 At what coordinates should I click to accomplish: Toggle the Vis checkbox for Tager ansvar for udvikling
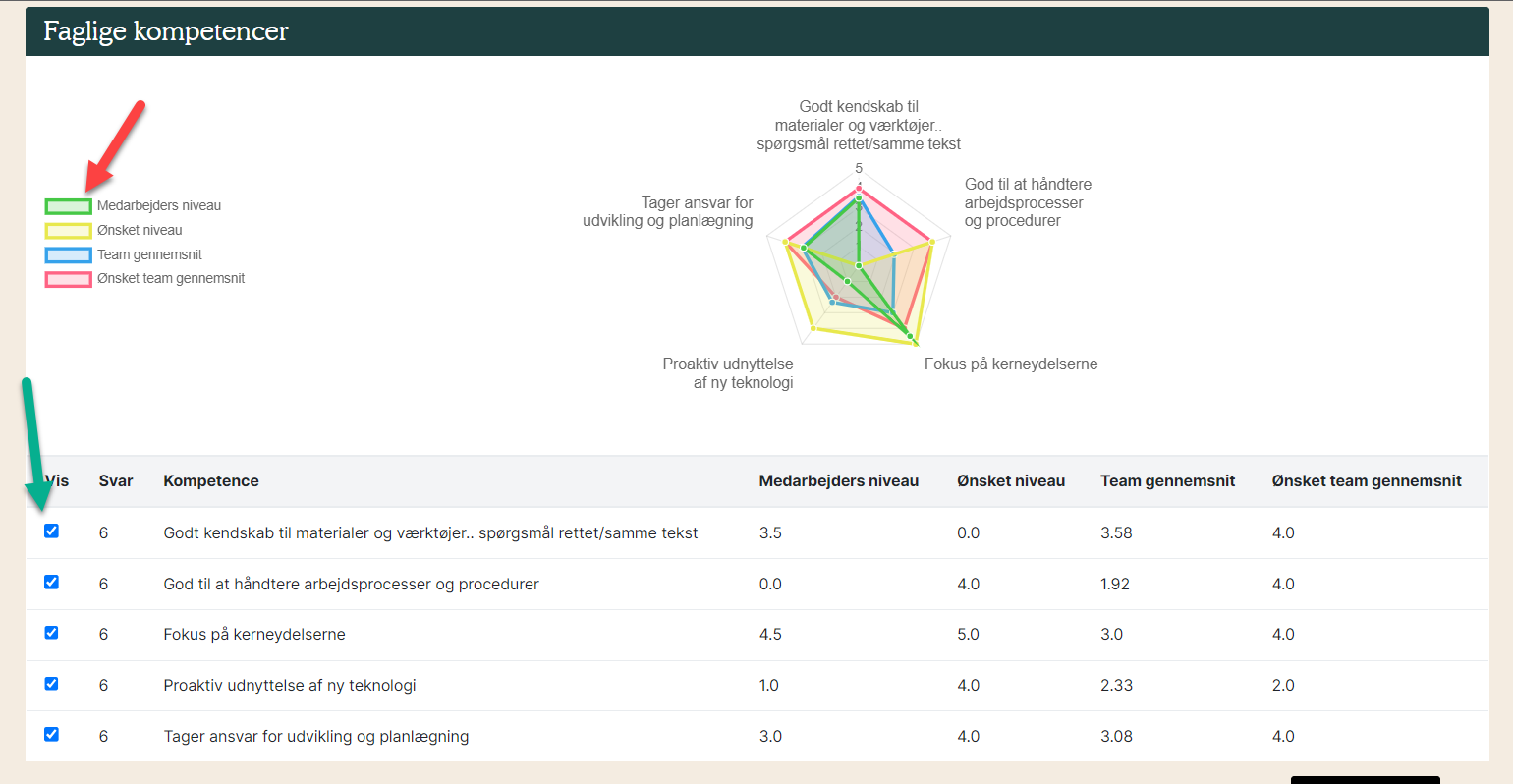point(51,735)
